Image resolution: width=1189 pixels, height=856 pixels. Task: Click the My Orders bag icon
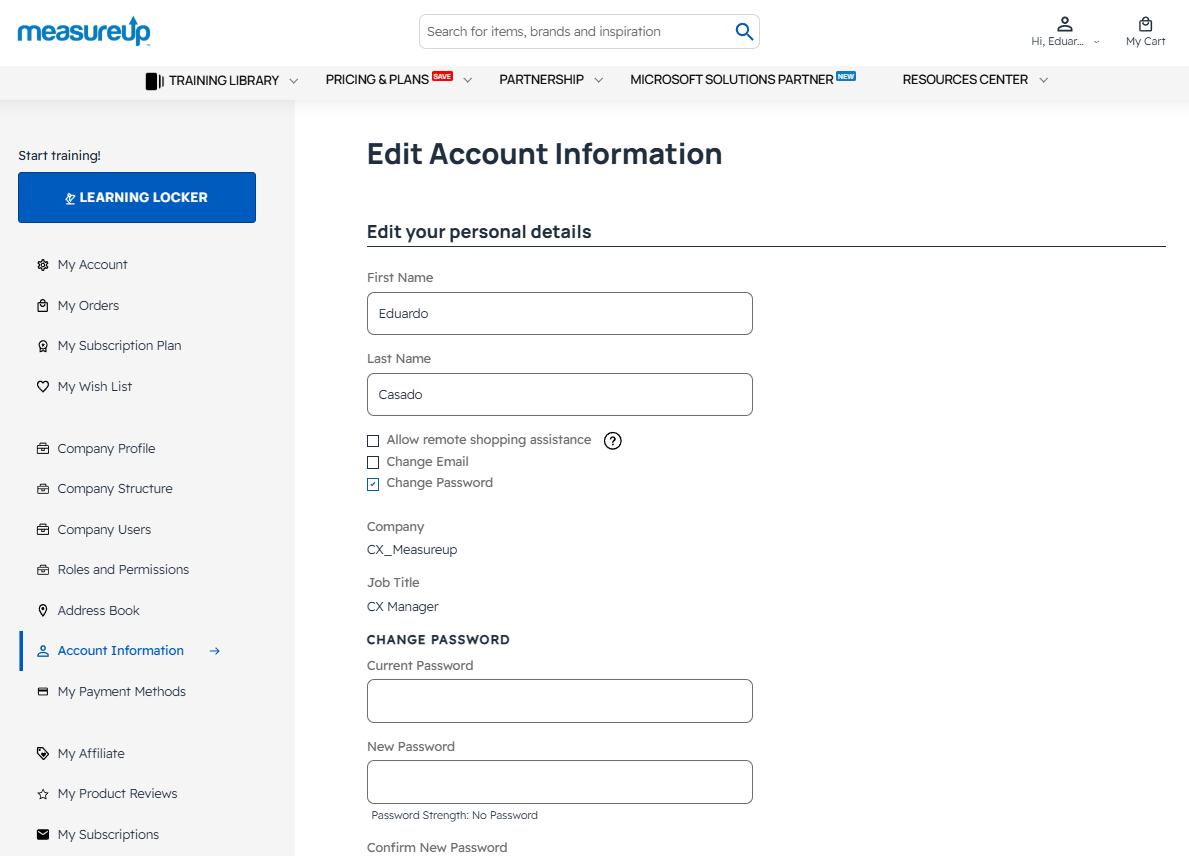pos(43,306)
